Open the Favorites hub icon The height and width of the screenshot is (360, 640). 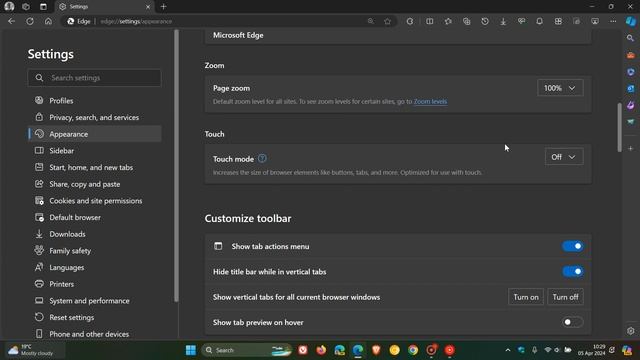pos(448,21)
